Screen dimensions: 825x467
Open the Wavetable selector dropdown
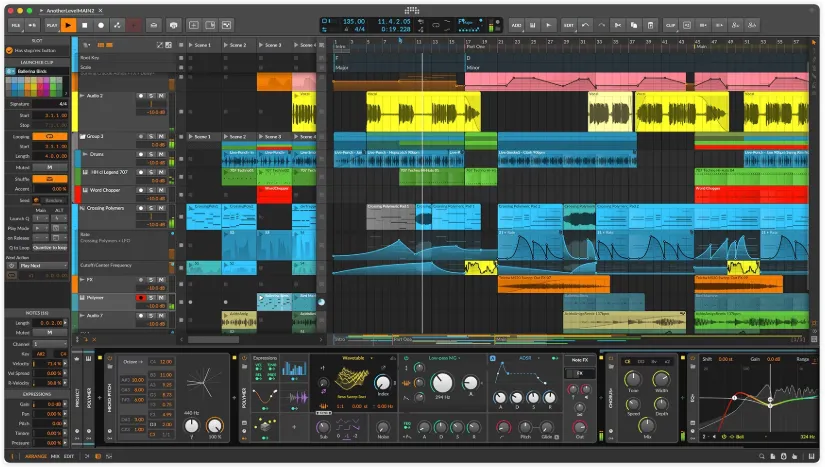click(x=357, y=358)
